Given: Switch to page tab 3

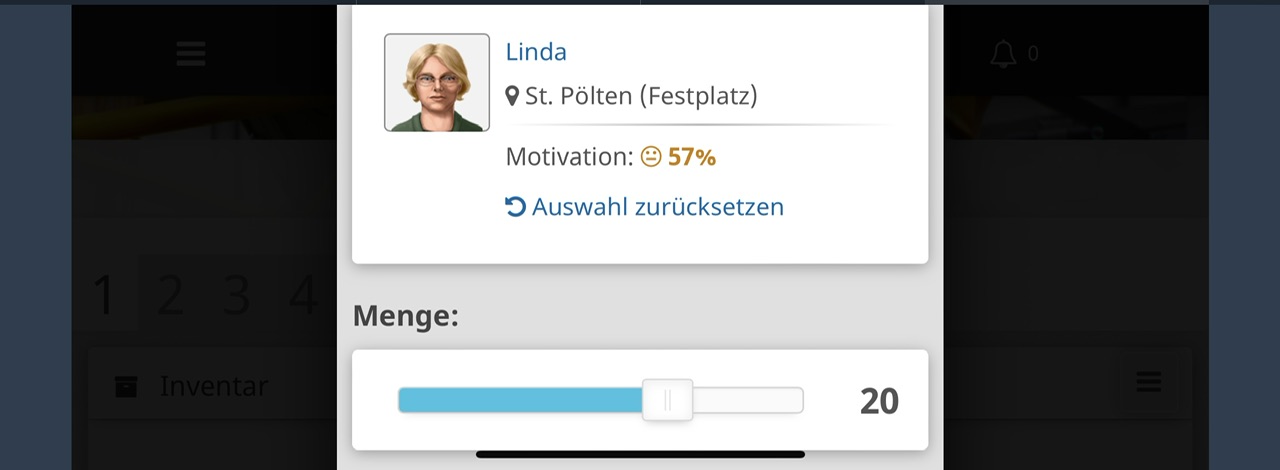Looking at the screenshot, I should pyautogui.click(x=237, y=296).
